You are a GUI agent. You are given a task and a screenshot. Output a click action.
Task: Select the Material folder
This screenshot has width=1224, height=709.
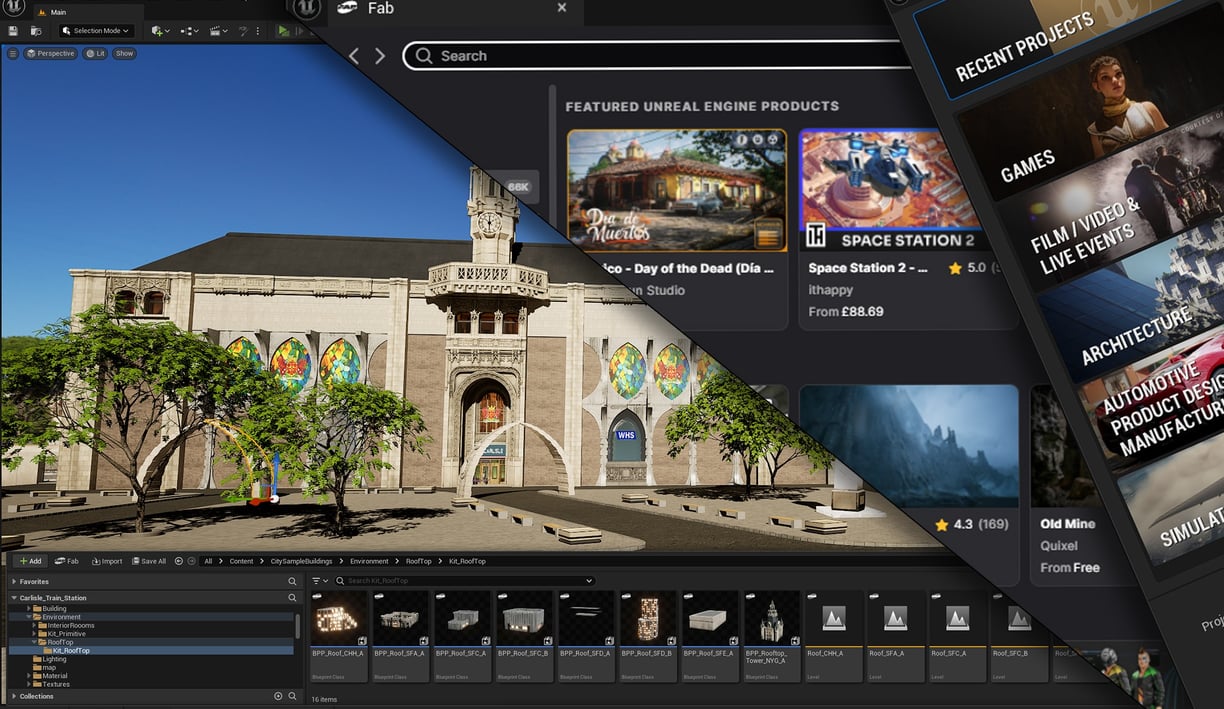pyautogui.click(x=50, y=676)
